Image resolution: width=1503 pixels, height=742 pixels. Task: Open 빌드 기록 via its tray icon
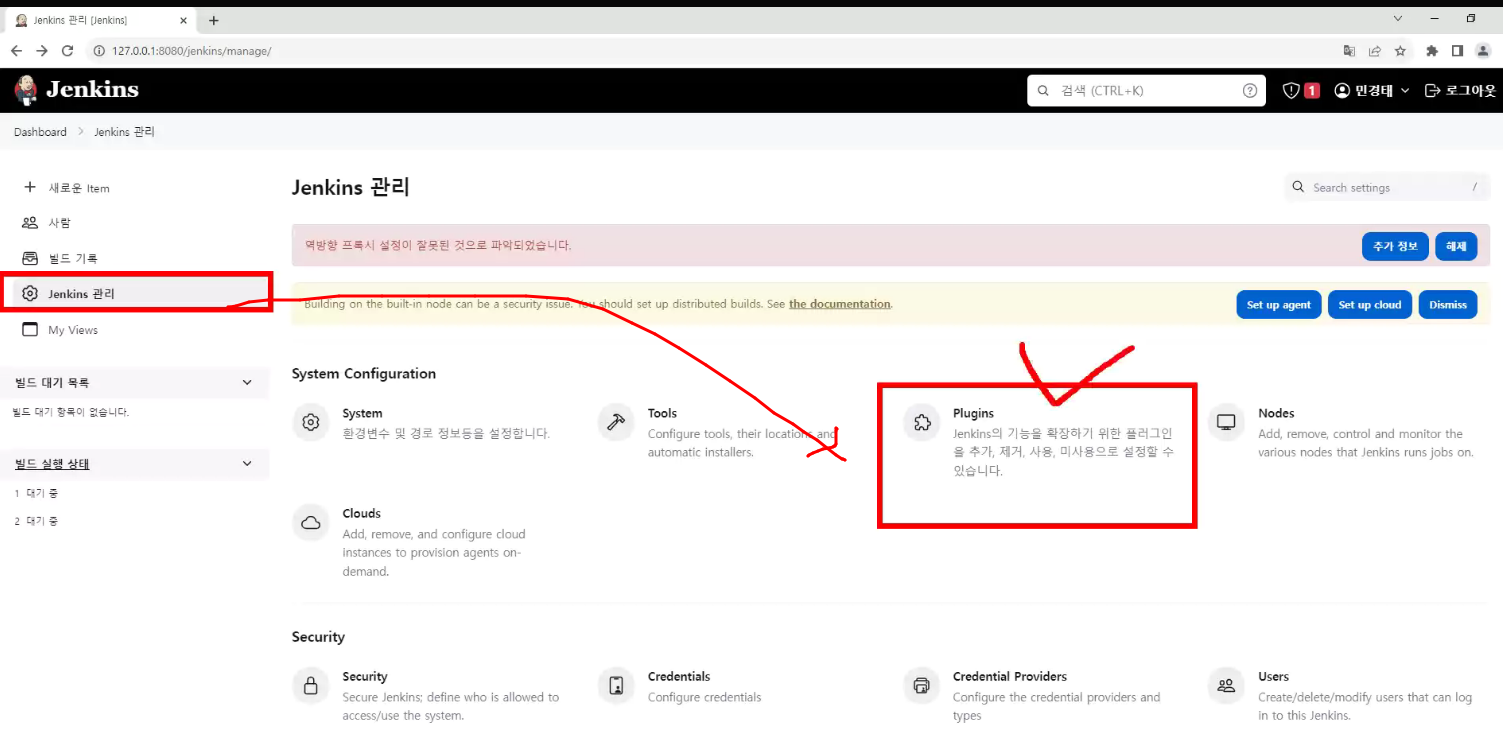(30, 258)
